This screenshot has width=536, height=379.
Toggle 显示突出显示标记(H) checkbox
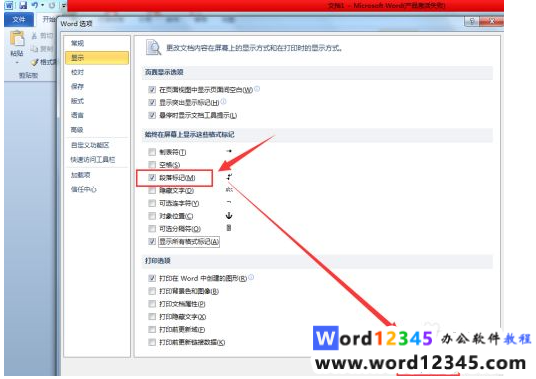(x=152, y=103)
